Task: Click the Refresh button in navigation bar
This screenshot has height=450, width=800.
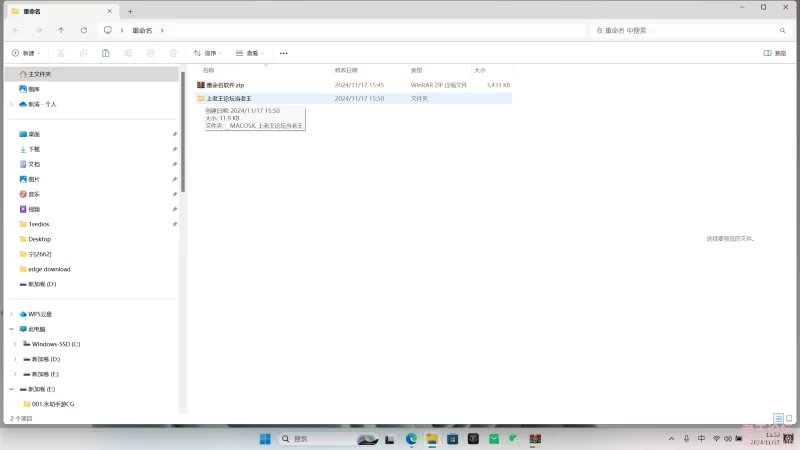Action: pyautogui.click(x=83, y=30)
